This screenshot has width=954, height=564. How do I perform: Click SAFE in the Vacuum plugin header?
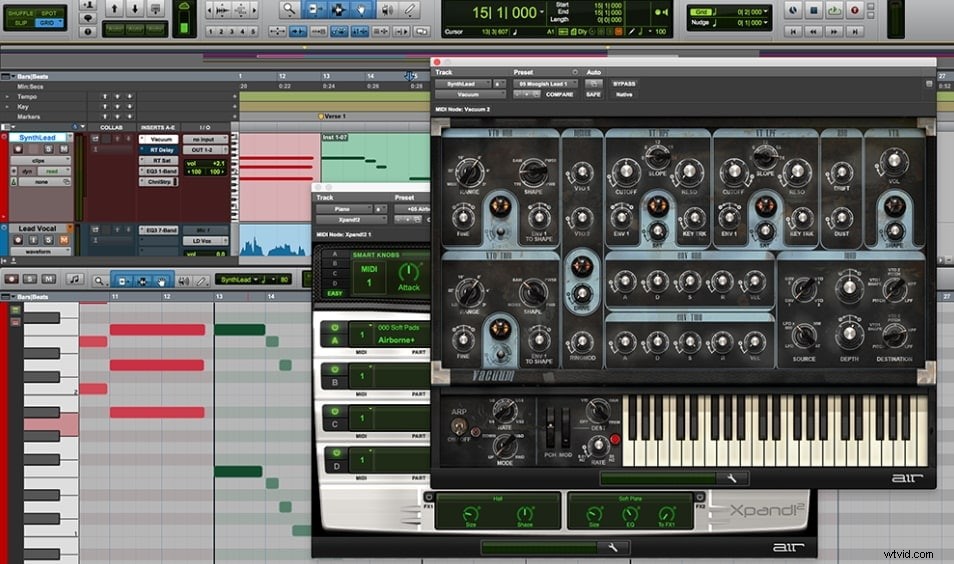(x=593, y=94)
